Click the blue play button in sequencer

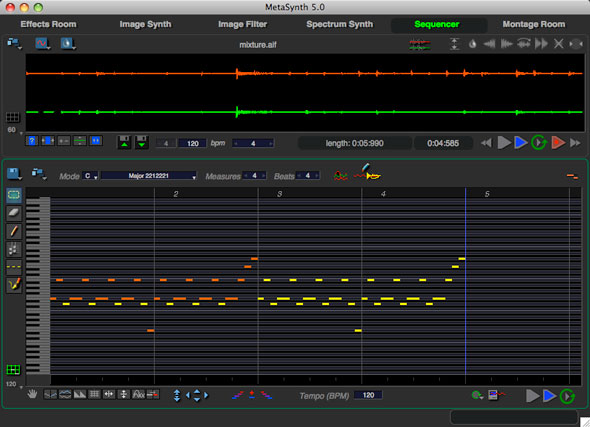(549, 396)
